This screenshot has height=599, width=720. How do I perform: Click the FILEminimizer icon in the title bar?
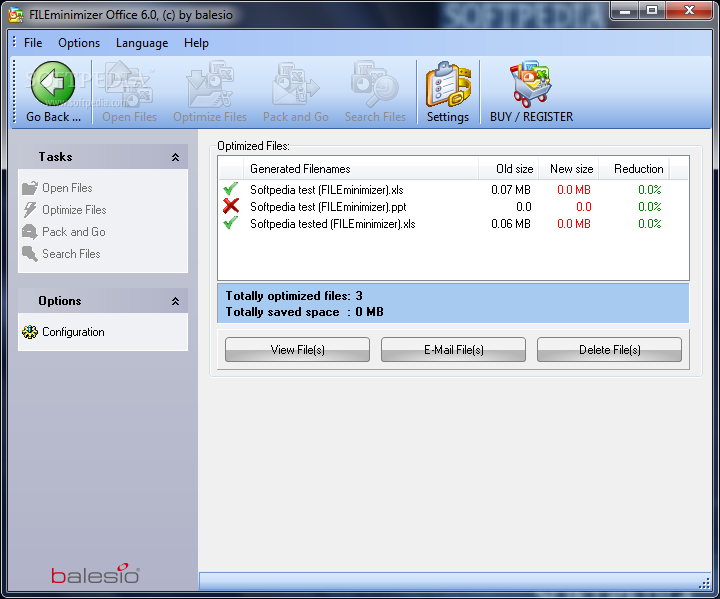tap(16, 15)
